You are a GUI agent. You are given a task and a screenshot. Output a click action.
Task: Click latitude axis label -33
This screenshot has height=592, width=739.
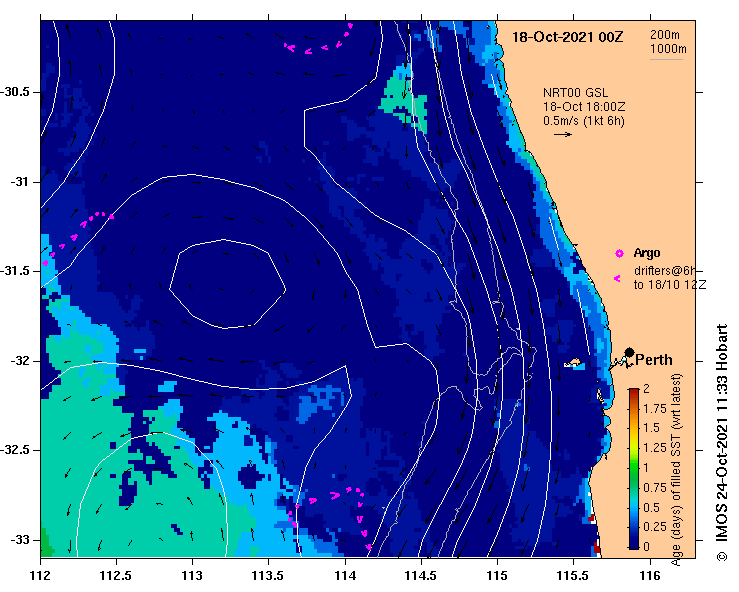pos(20,540)
